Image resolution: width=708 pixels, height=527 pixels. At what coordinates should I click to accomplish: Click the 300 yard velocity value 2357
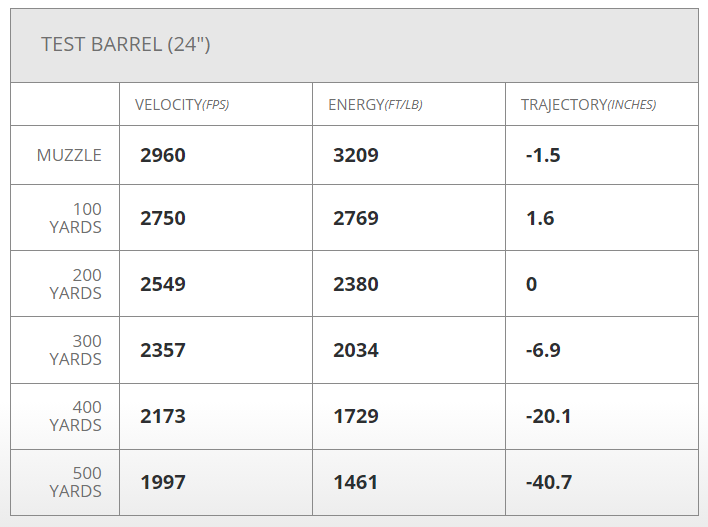coord(163,350)
